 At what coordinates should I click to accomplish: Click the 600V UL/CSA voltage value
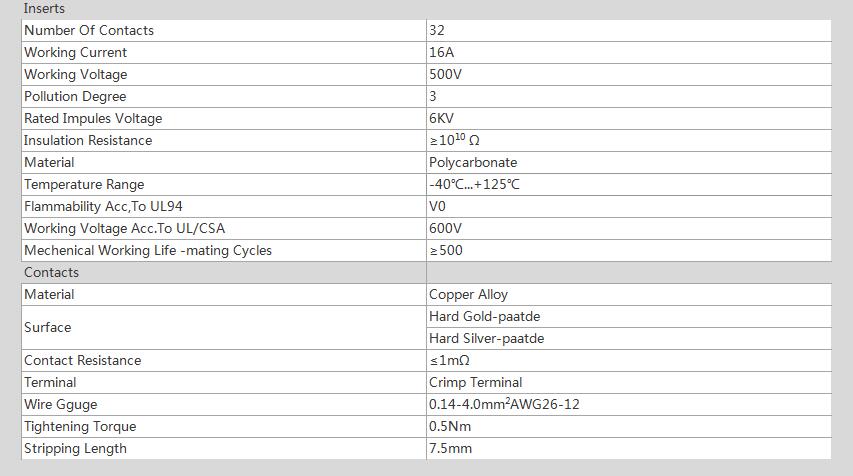click(445, 228)
